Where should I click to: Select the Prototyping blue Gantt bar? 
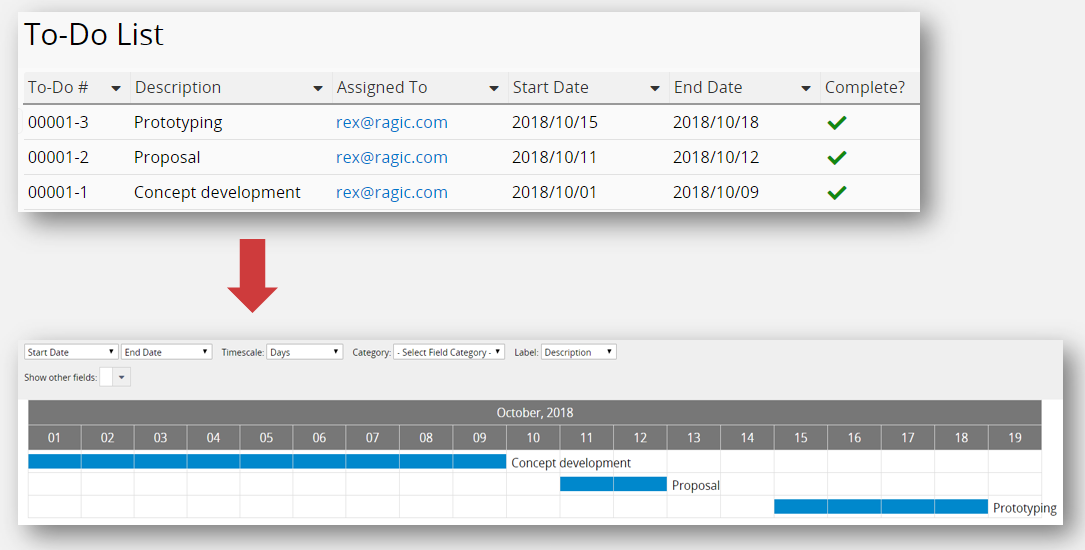pos(880,506)
